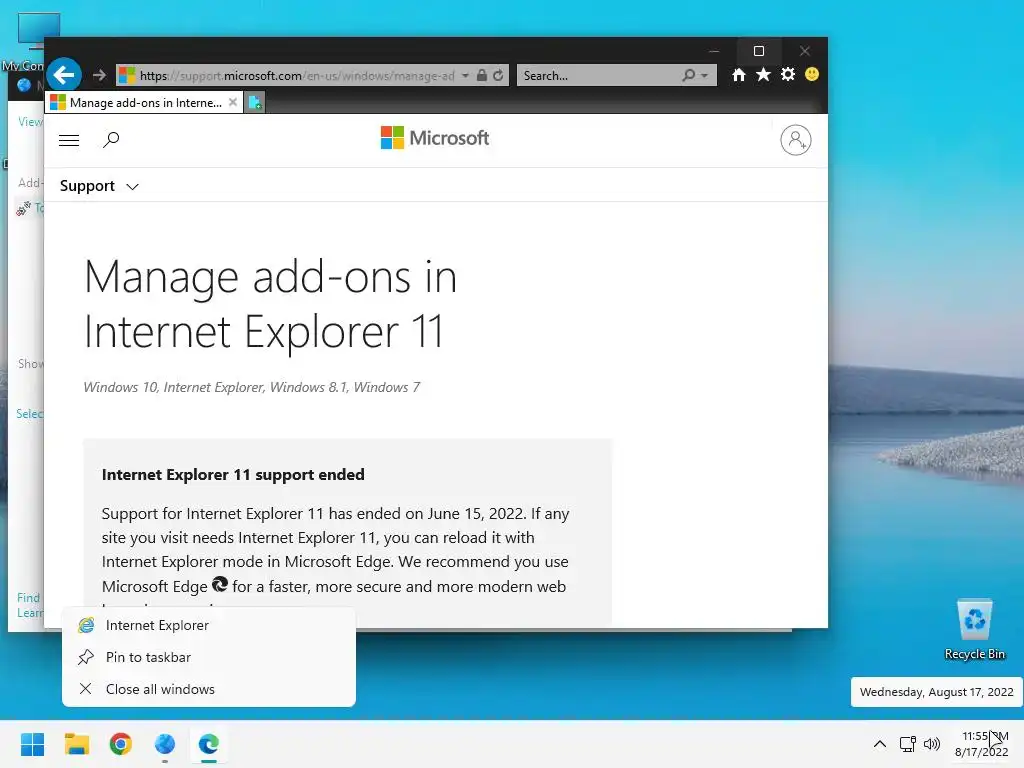Click the padlock security icon
The width and height of the screenshot is (1024, 768).
482,75
